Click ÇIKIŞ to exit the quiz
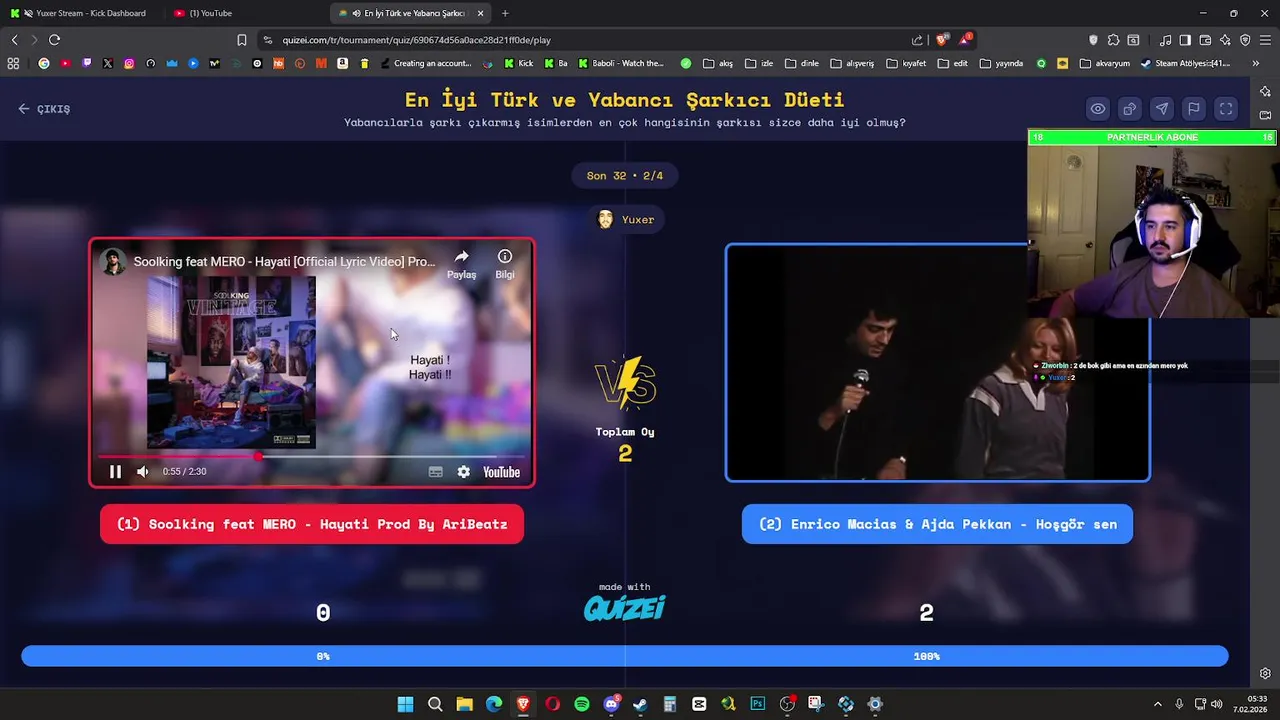Viewport: 1280px width, 720px height. [44, 109]
